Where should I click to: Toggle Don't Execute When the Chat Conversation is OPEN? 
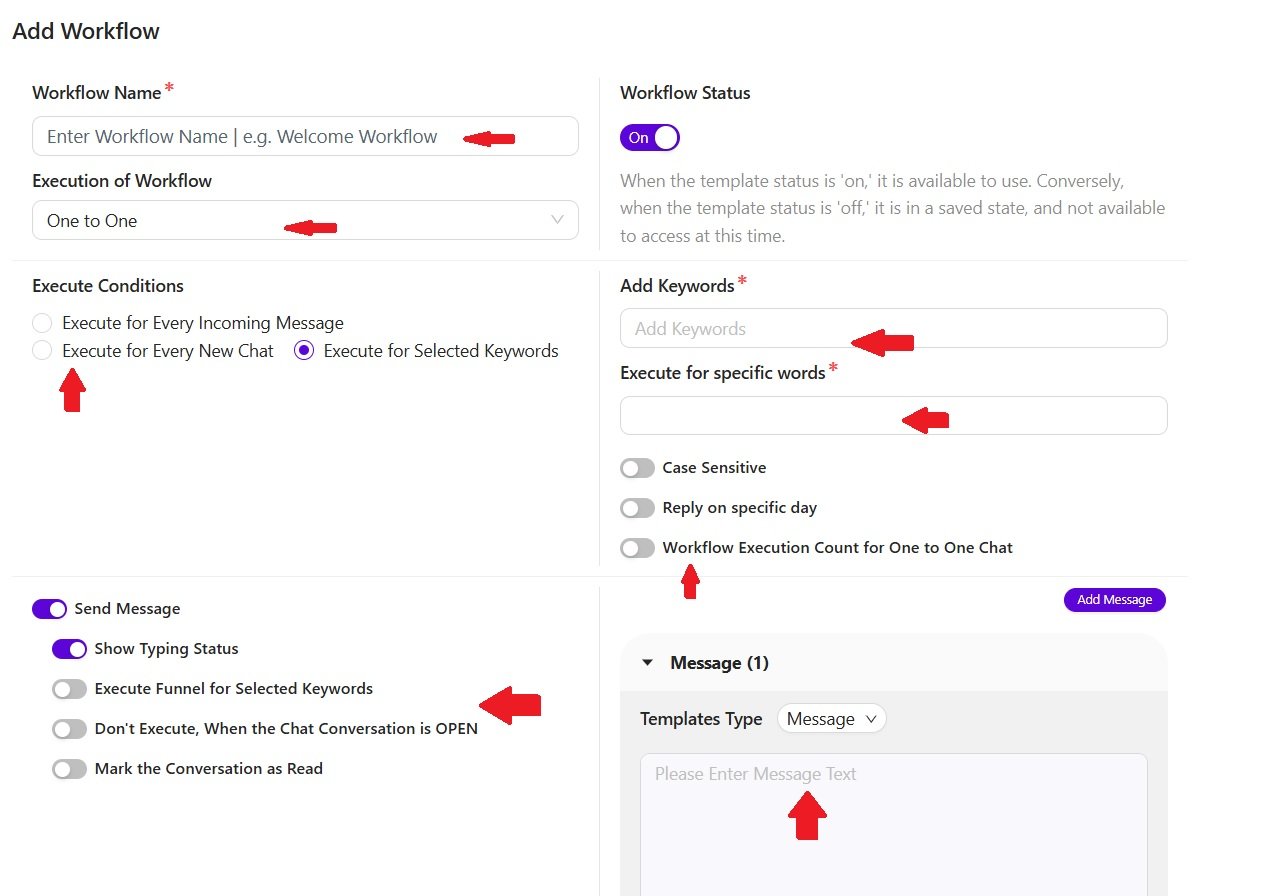pos(69,728)
